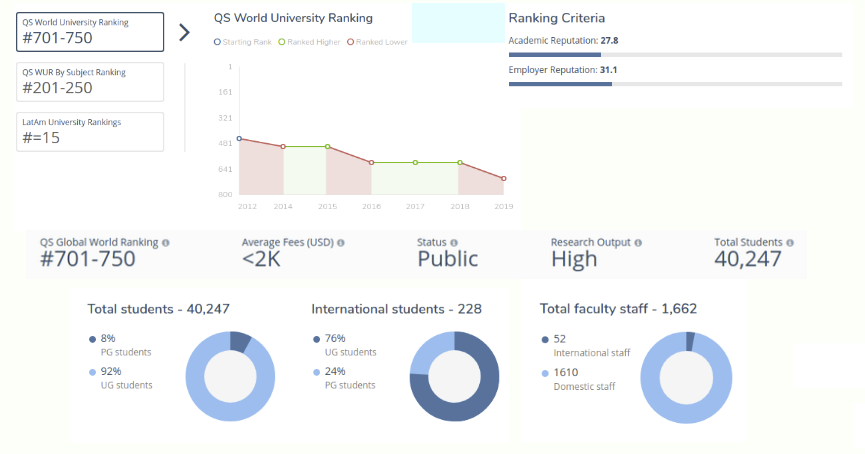This screenshot has height=454, width=865.
Task: Click the Employer Reputation progress bar
Action: (675, 84)
